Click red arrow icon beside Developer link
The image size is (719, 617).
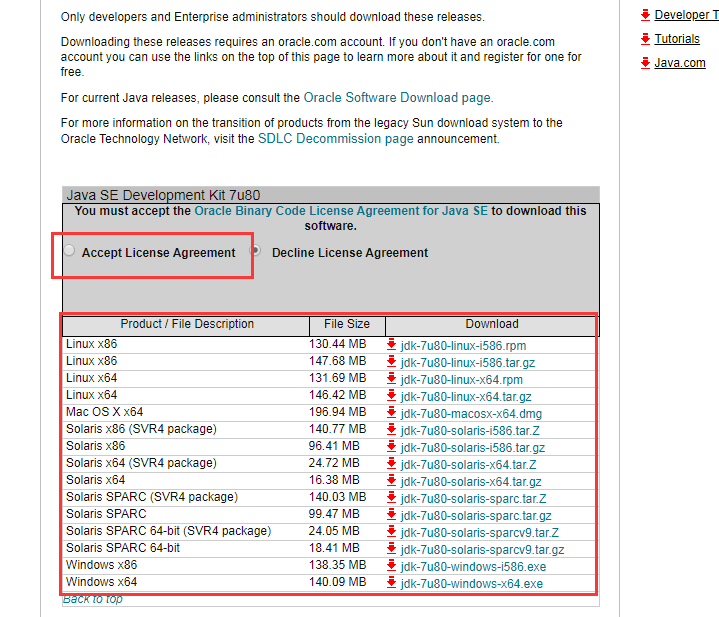(645, 14)
